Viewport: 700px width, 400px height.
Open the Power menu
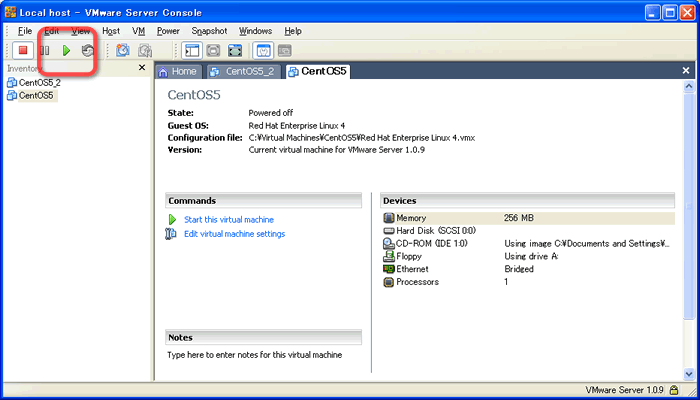[168, 31]
